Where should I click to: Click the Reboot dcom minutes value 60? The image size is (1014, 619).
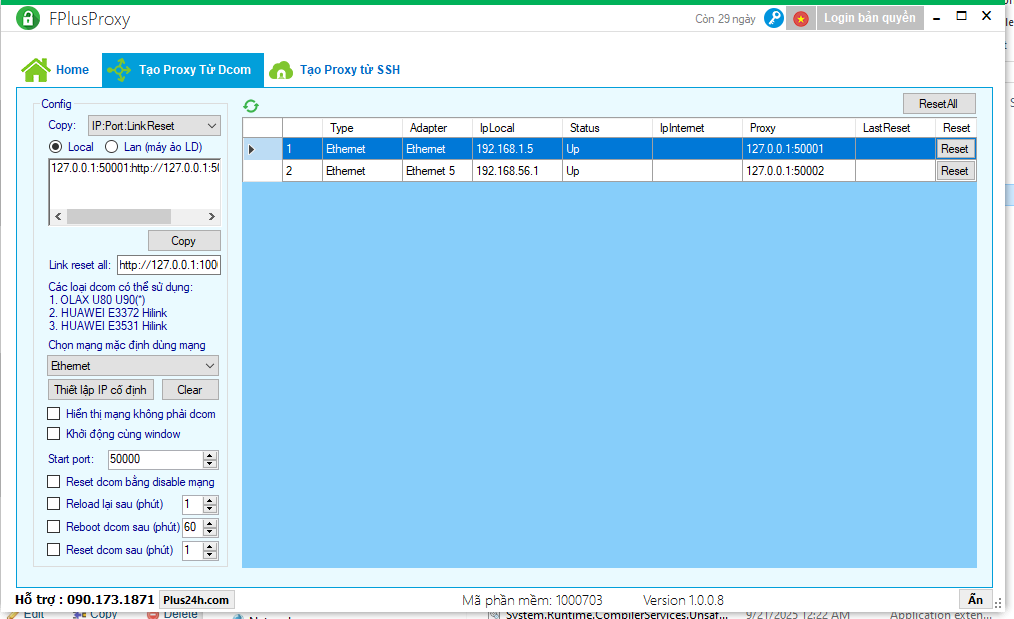pyautogui.click(x=193, y=527)
